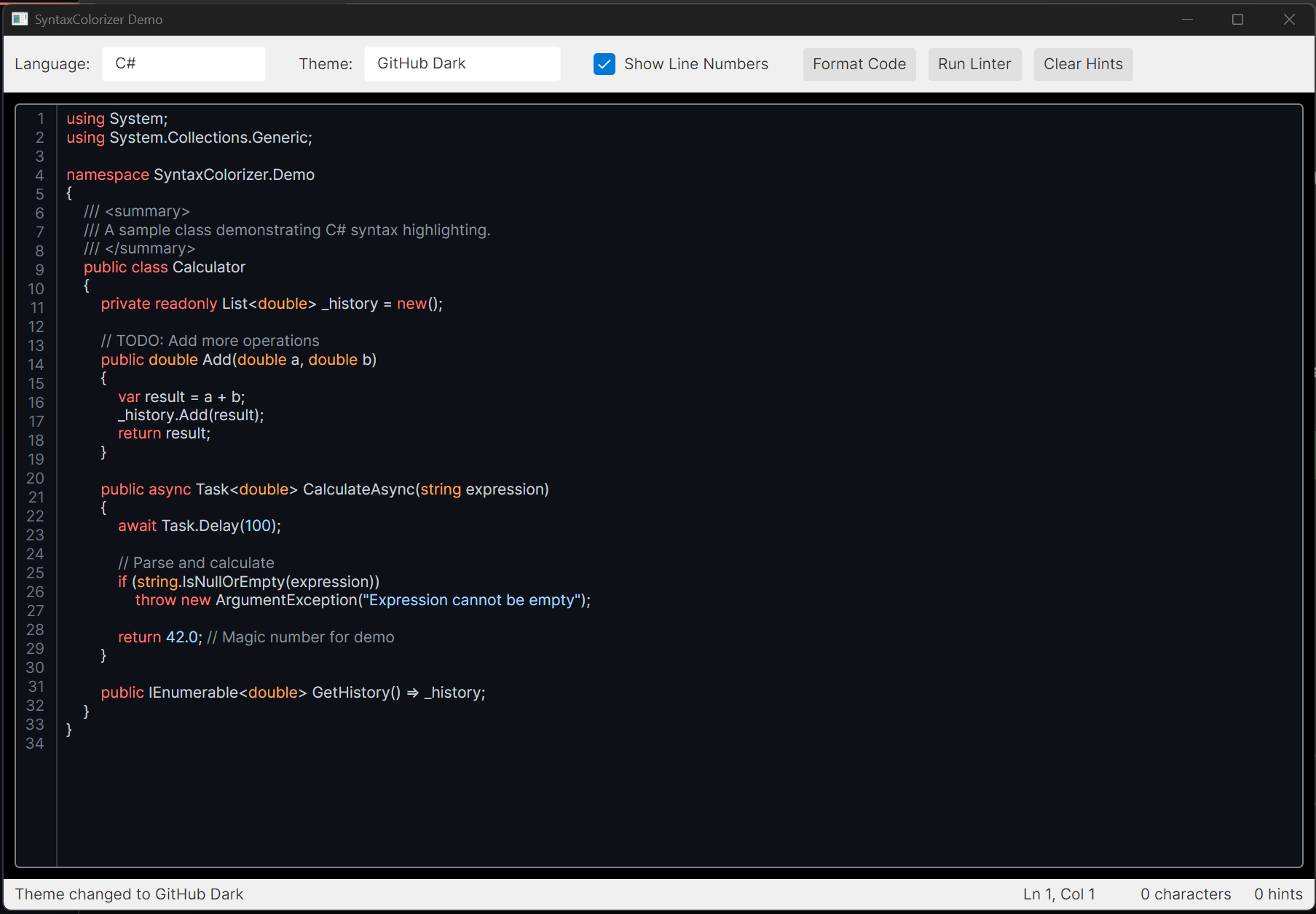Click the 'using System;' code line
Image resolution: width=1316 pixels, height=914 pixels.
click(117, 119)
